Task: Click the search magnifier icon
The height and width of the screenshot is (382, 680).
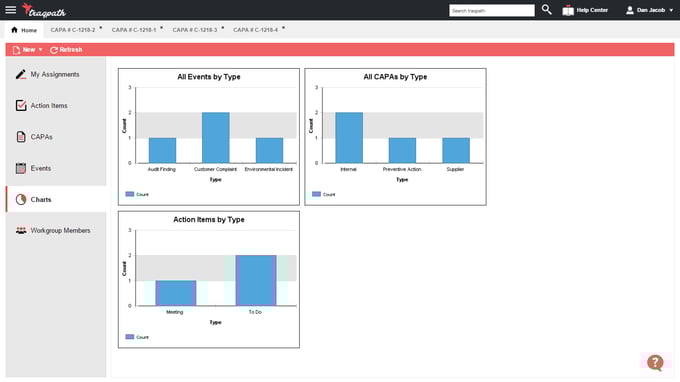Action: pos(546,10)
